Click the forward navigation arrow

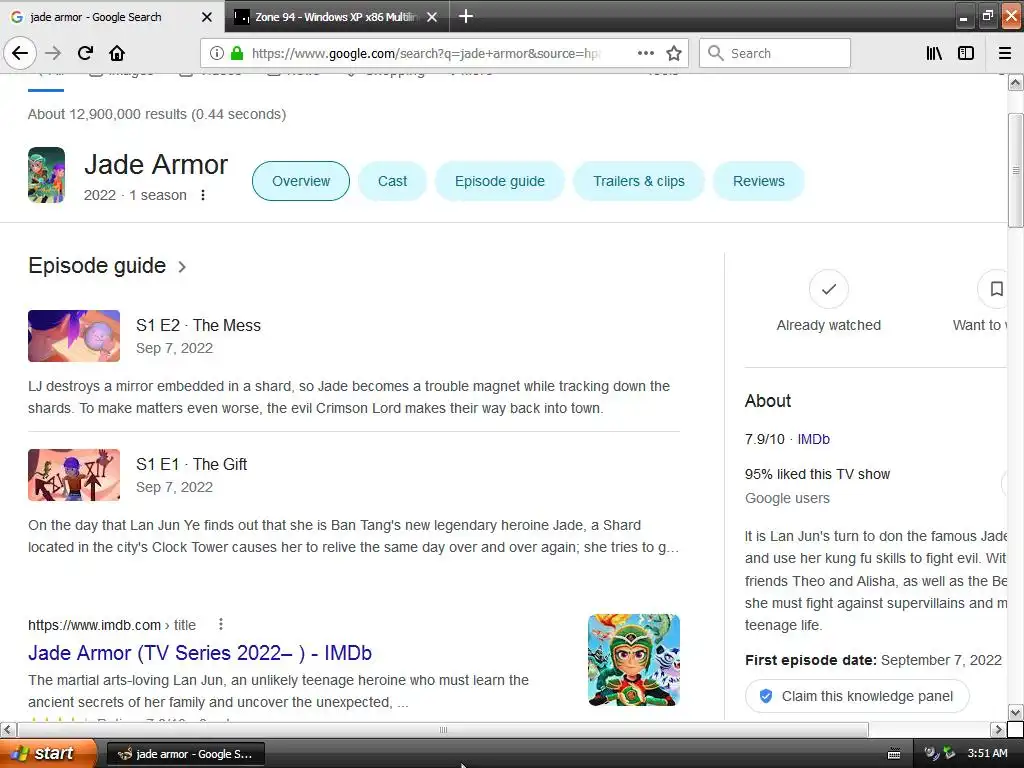pyautogui.click(x=53, y=53)
